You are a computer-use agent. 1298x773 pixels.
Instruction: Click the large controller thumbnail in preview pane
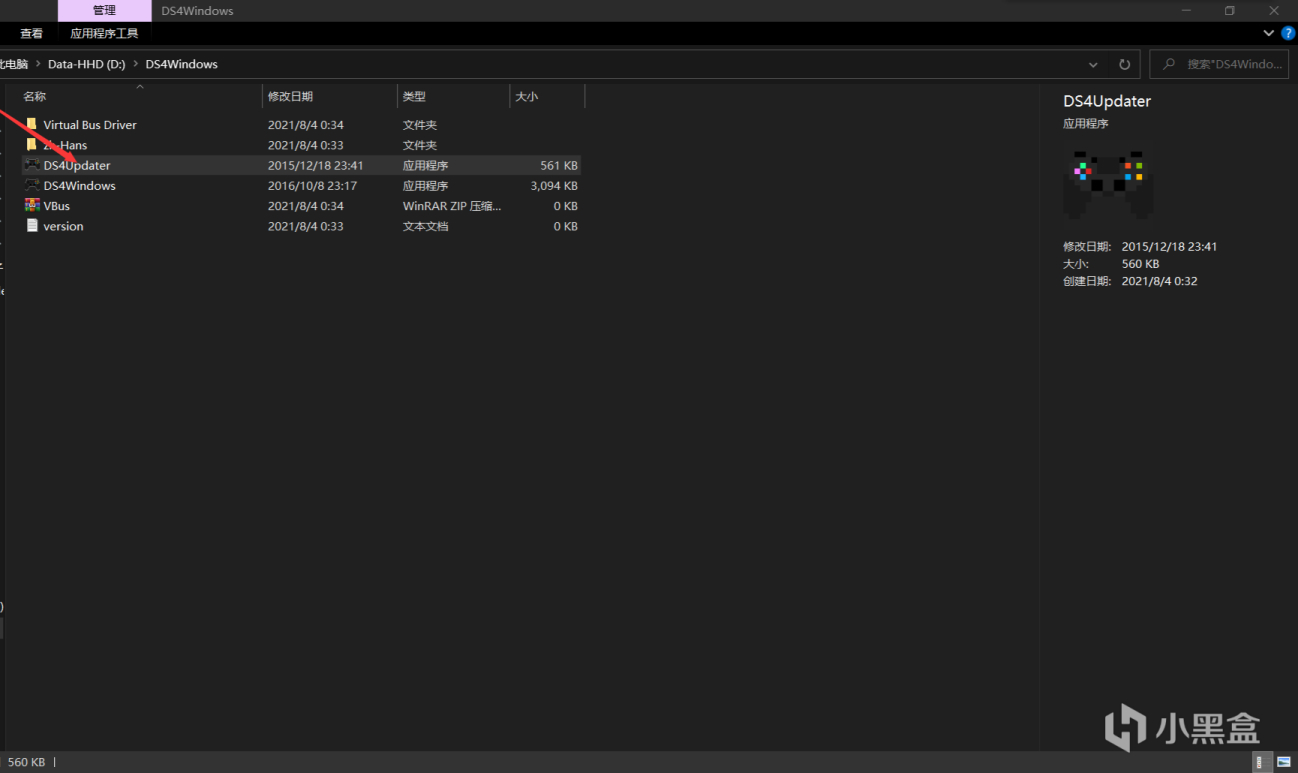[1108, 185]
